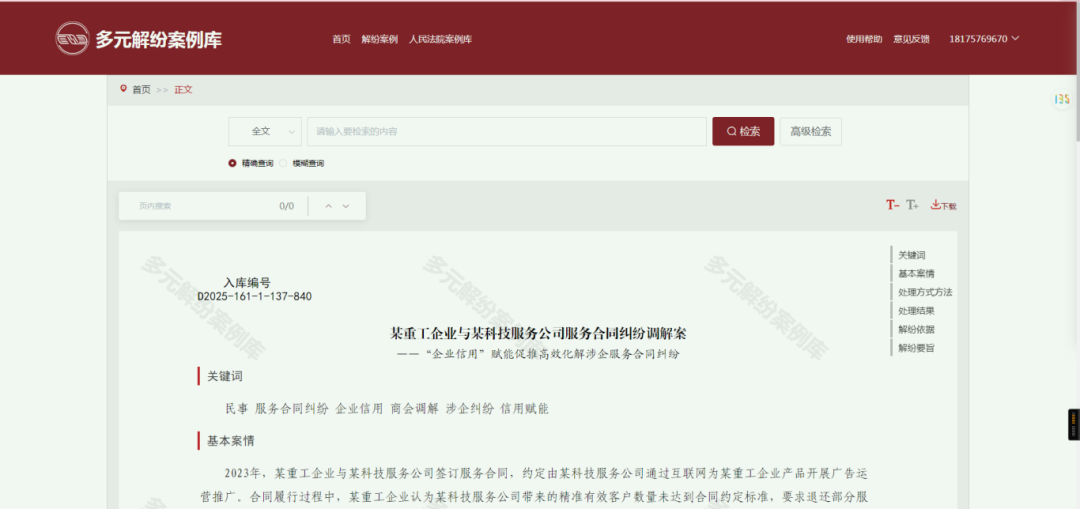Focus the 页内搜索 in-page search field
The image size is (1080, 509).
click(x=200, y=206)
